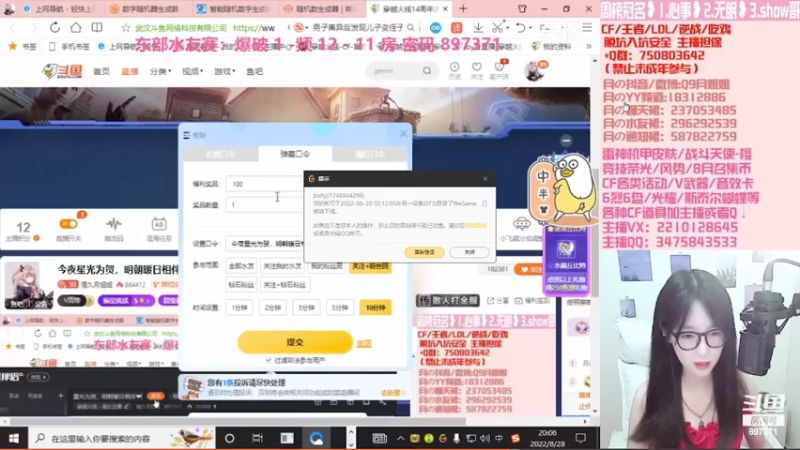
Task: Select the 5分钟 time option
Action: pos(340,308)
